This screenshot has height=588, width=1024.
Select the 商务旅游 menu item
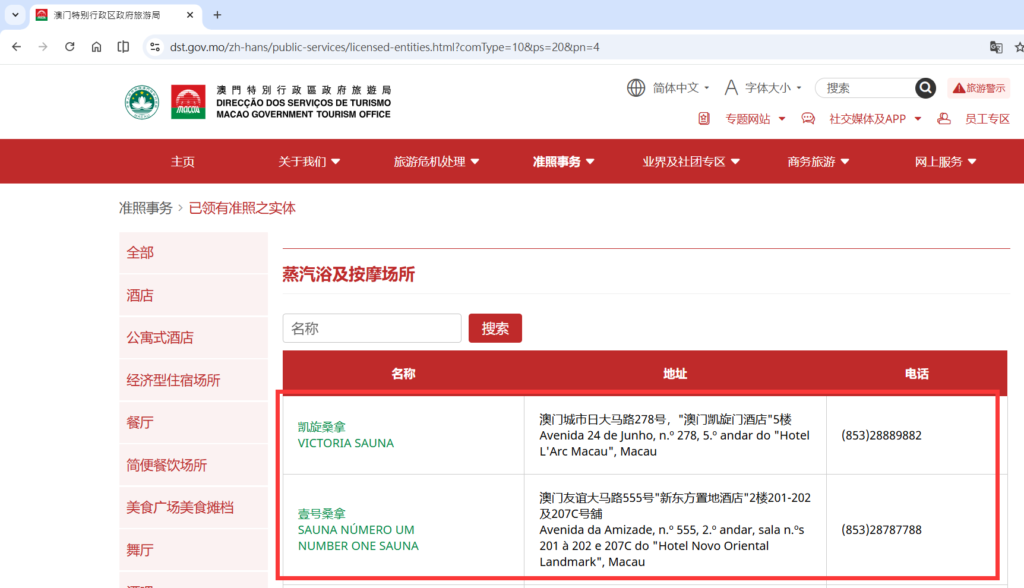pos(813,161)
